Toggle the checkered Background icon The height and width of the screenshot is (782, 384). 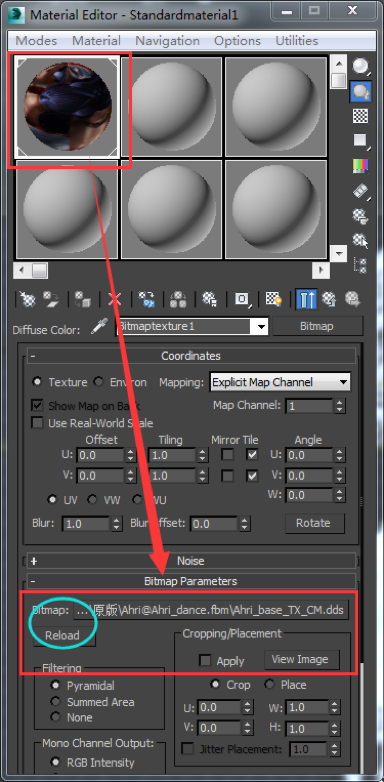pyautogui.click(x=361, y=116)
